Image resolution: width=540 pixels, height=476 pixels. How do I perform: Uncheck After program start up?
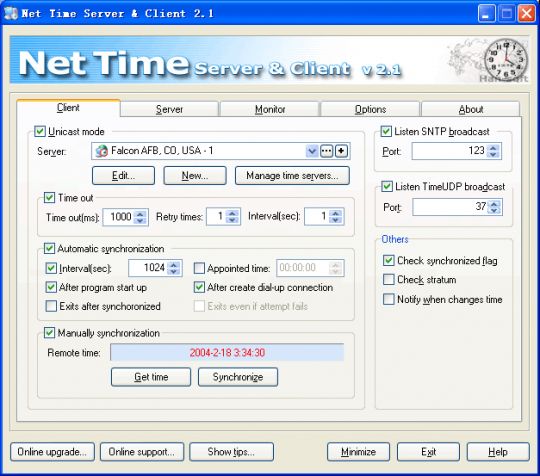[51, 287]
